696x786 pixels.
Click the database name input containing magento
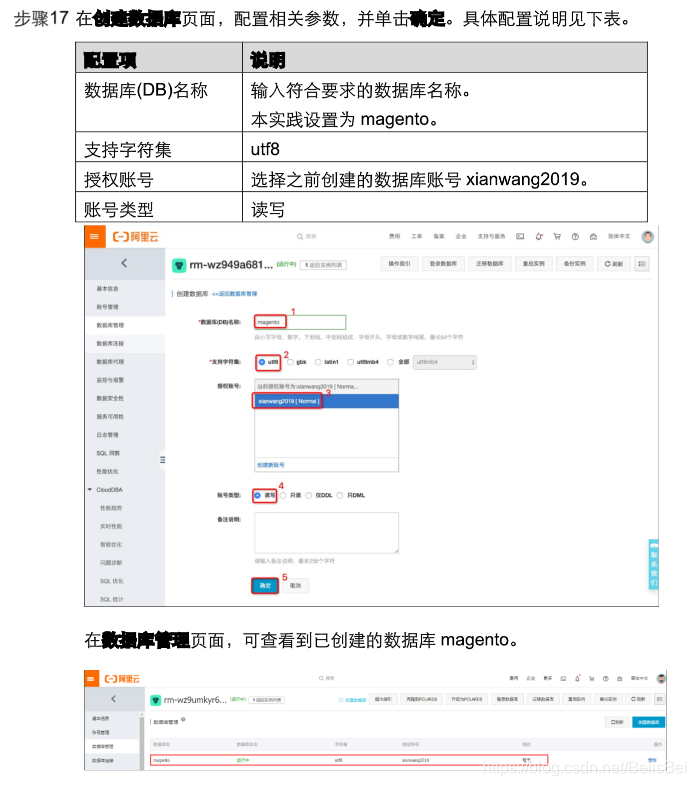point(300,322)
